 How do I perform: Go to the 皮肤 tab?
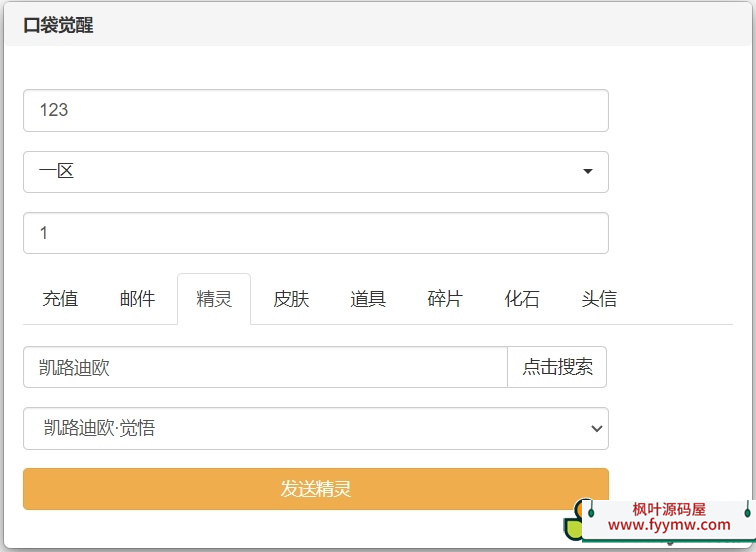tap(291, 299)
